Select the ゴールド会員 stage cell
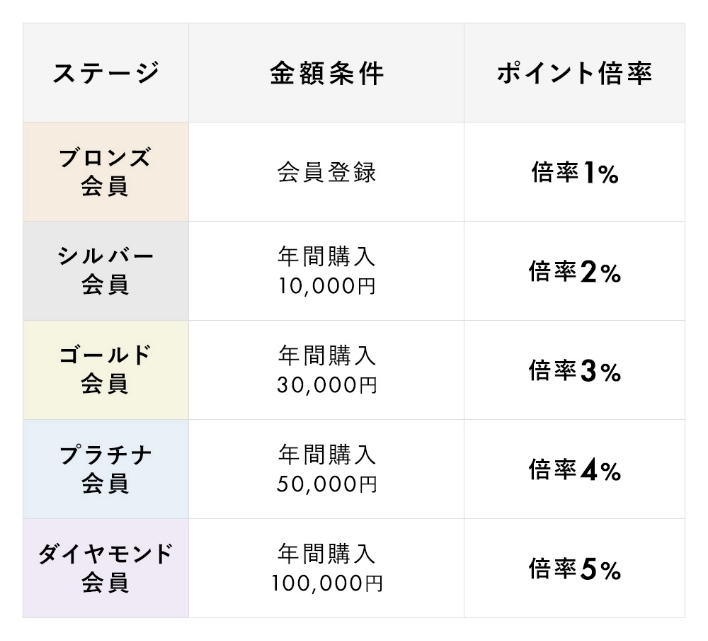 click(106, 370)
